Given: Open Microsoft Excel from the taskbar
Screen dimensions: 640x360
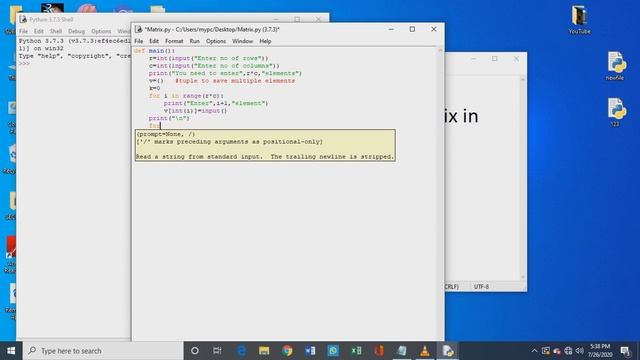Looking at the screenshot, I should tap(356, 351).
